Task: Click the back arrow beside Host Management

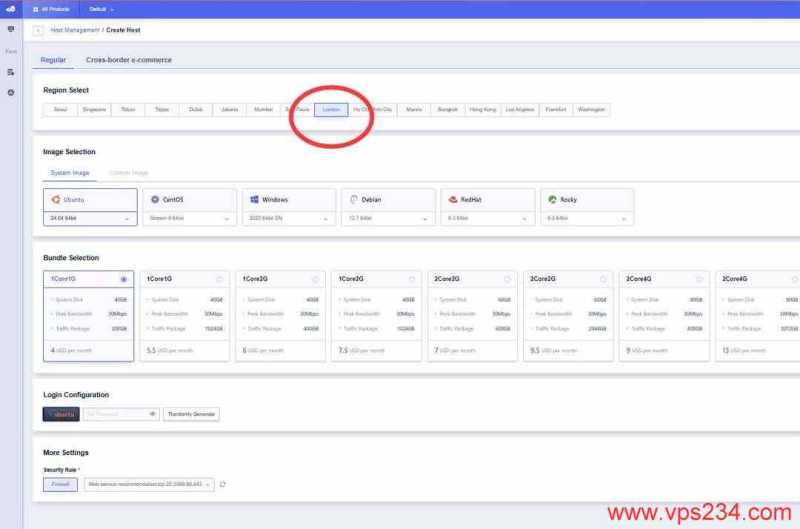Action: tap(38, 31)
